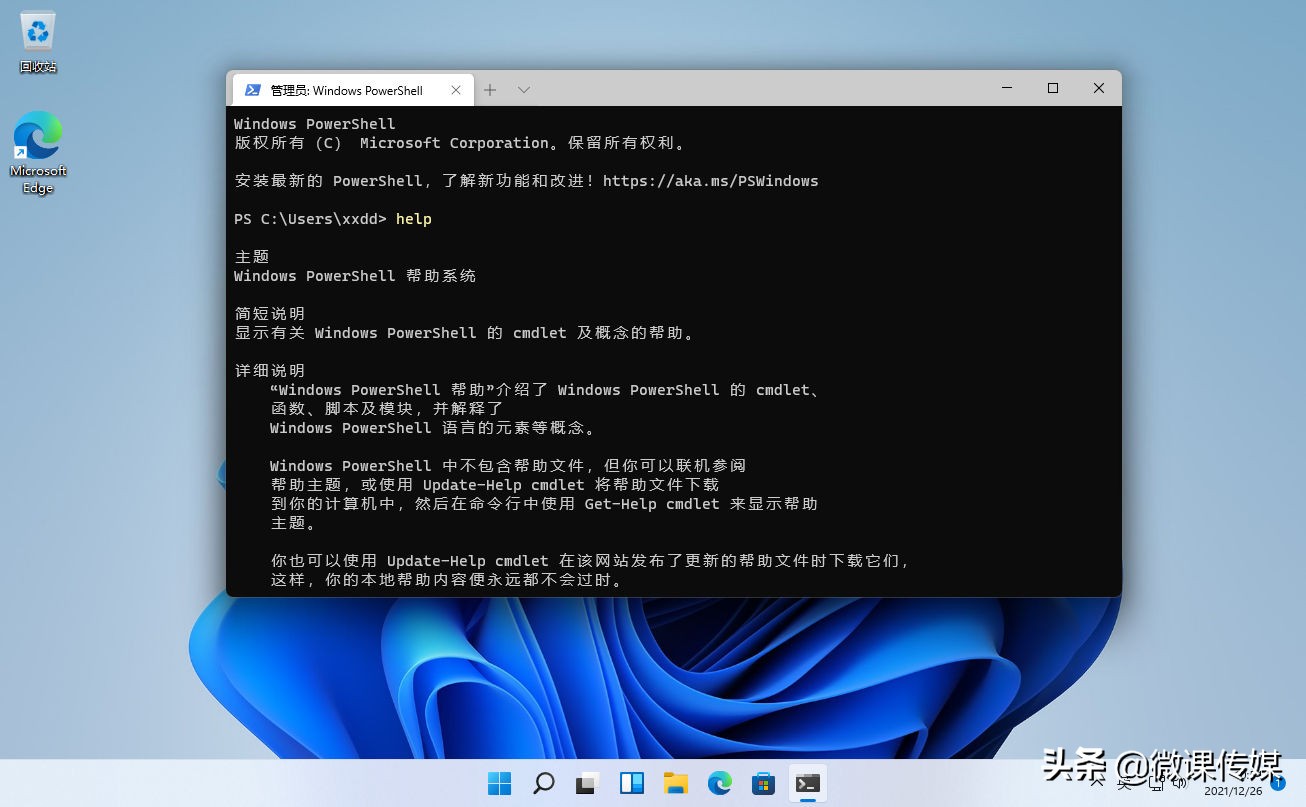Close the Windows PowerShell tab

[456, 90]
